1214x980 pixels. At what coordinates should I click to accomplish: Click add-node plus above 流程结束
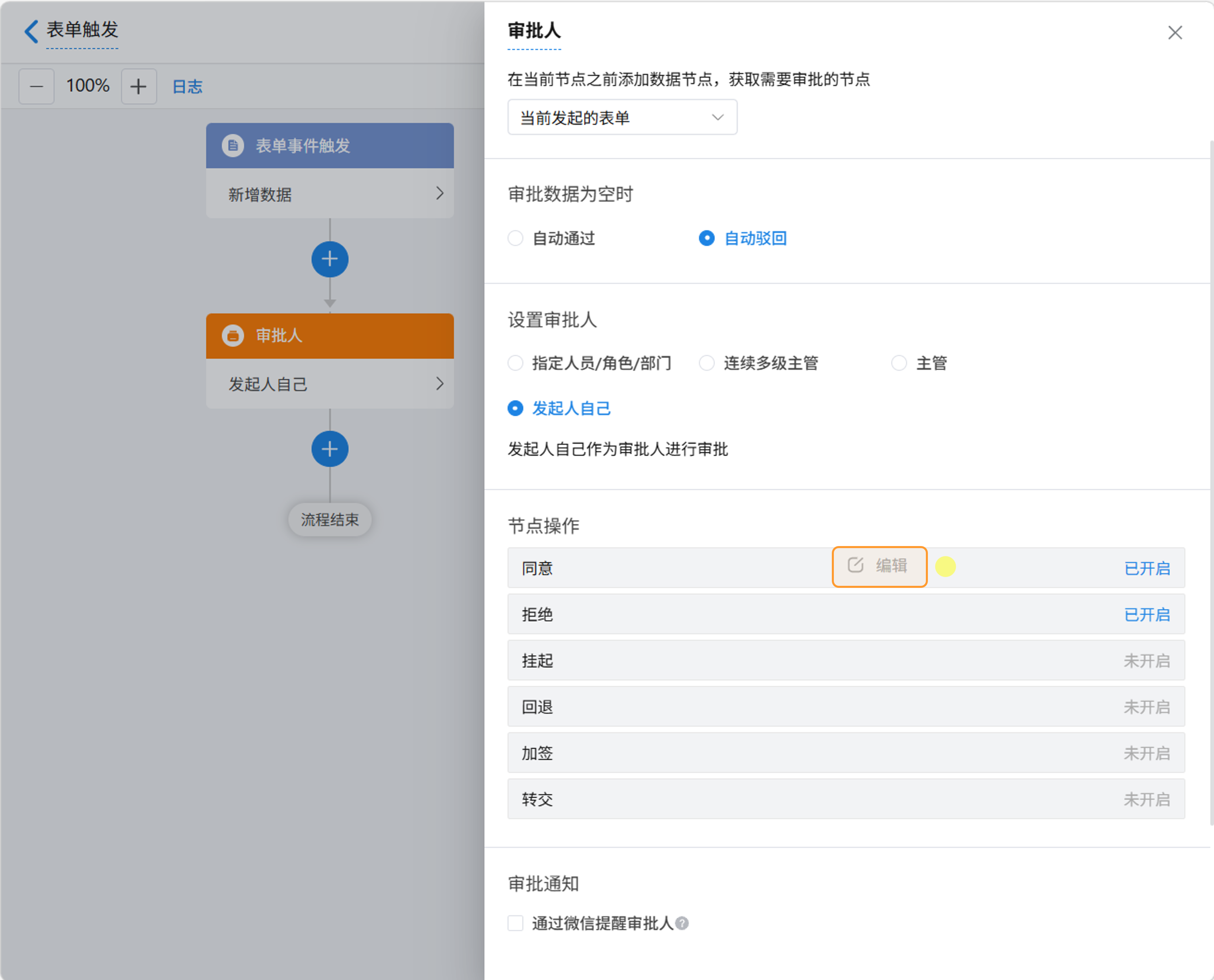click(330, 449)
